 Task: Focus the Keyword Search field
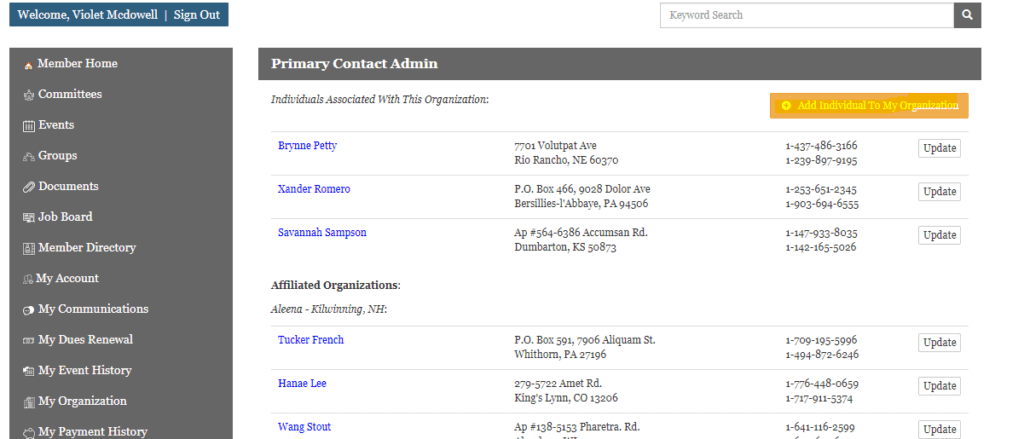coord(806,15)
